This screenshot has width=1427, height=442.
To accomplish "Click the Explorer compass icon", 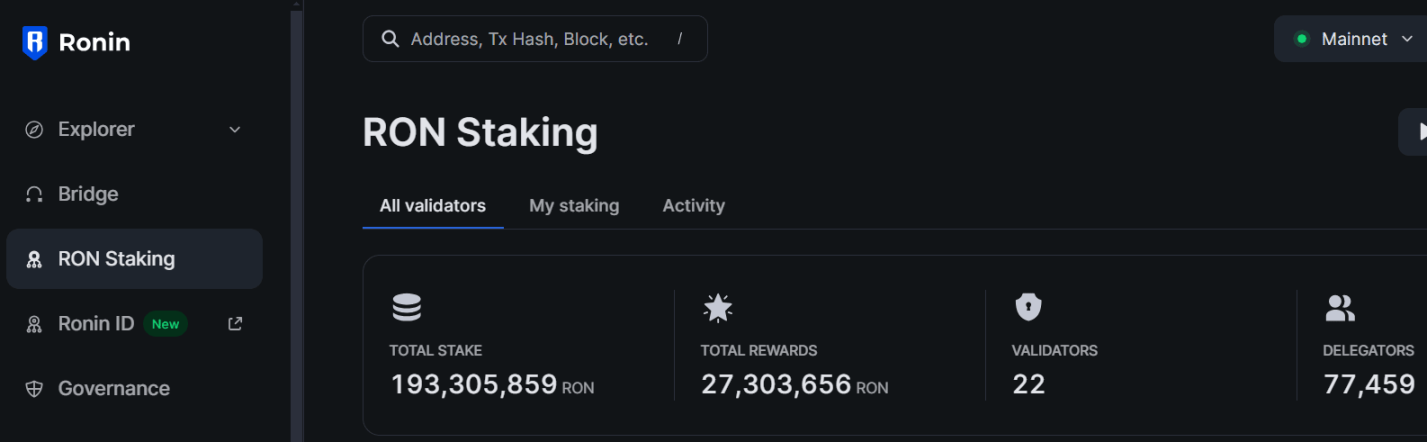I will coord(34,129).
